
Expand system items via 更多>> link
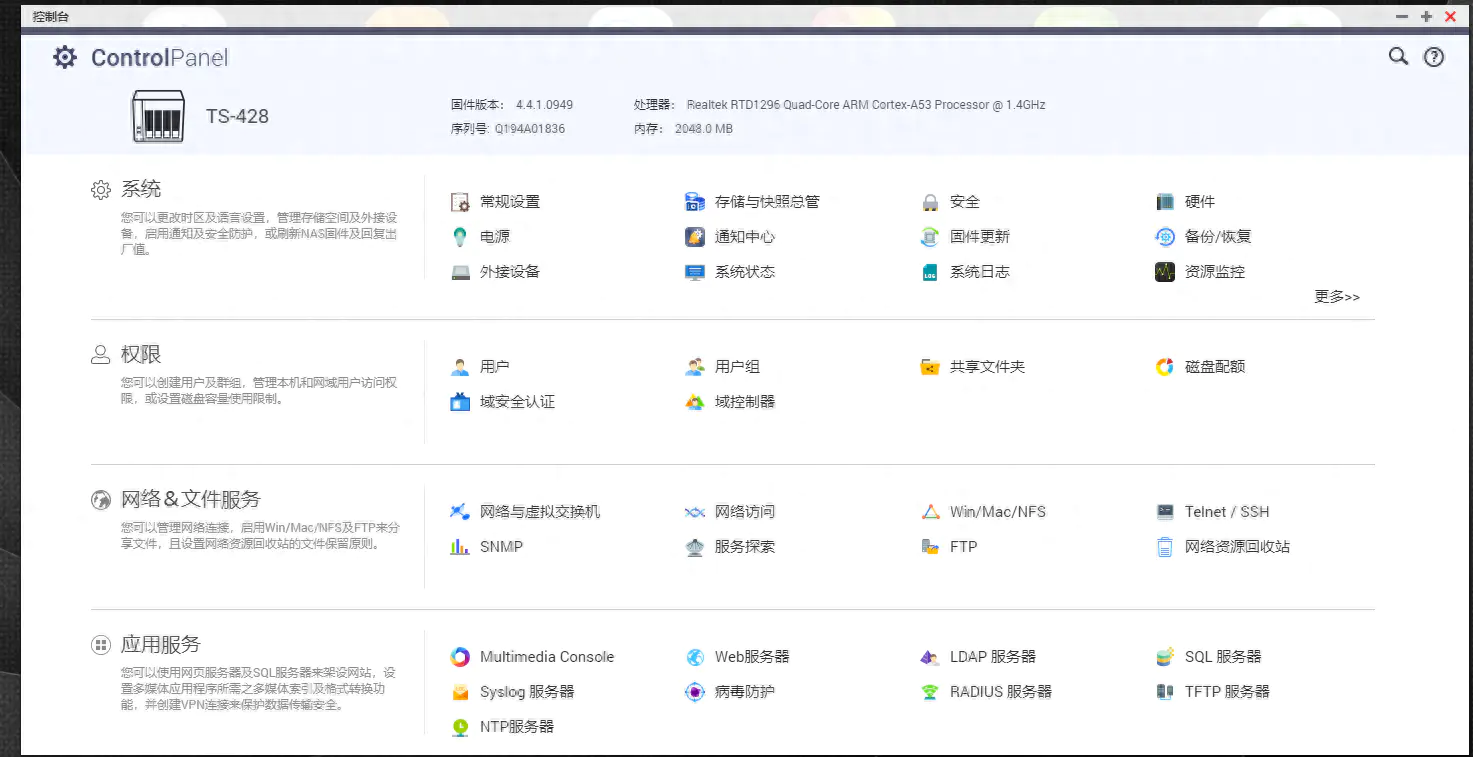[1337, 297]
